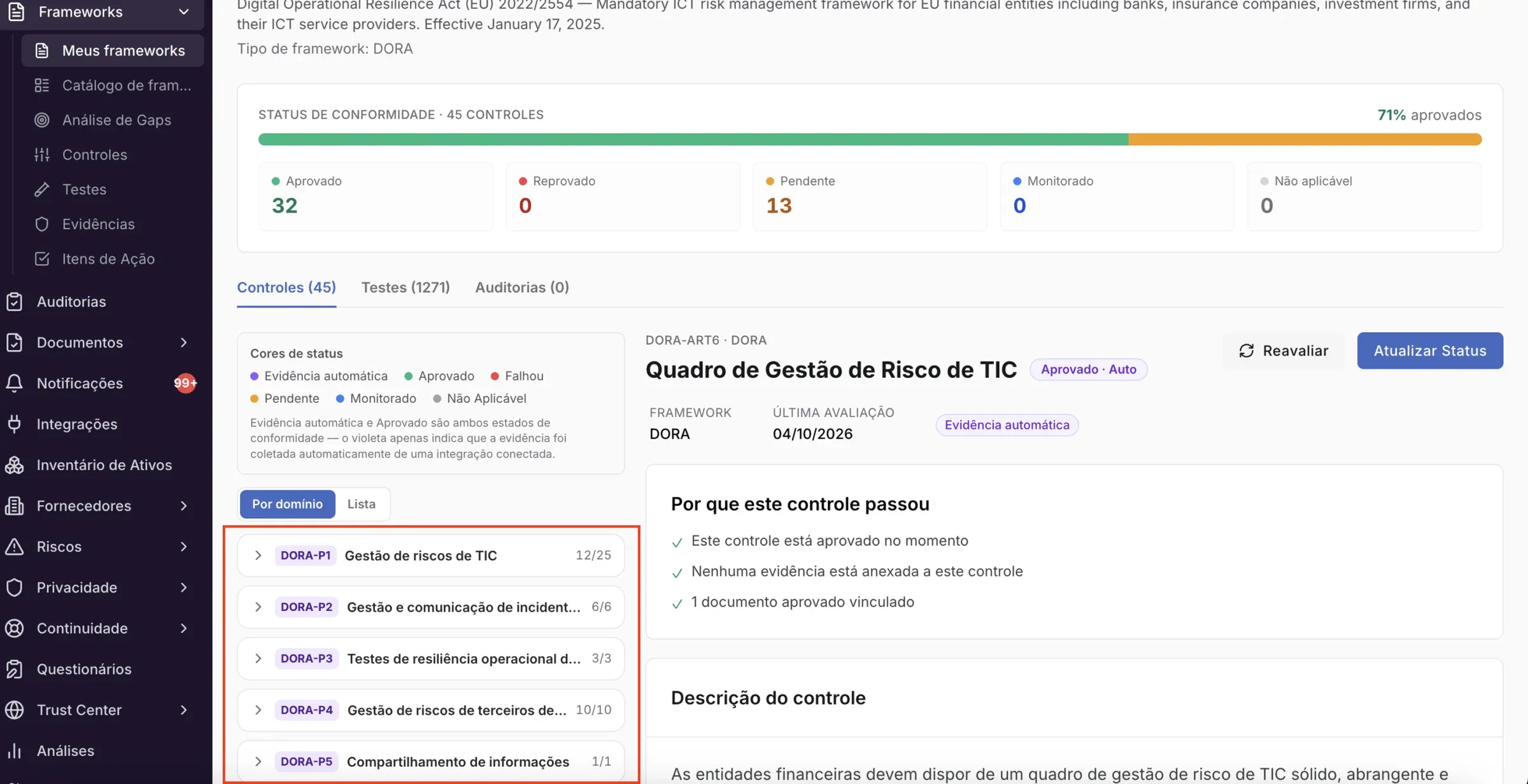Click the Trust Center globe icon
The image size is (1528, 784).
[x=15, y=710]
